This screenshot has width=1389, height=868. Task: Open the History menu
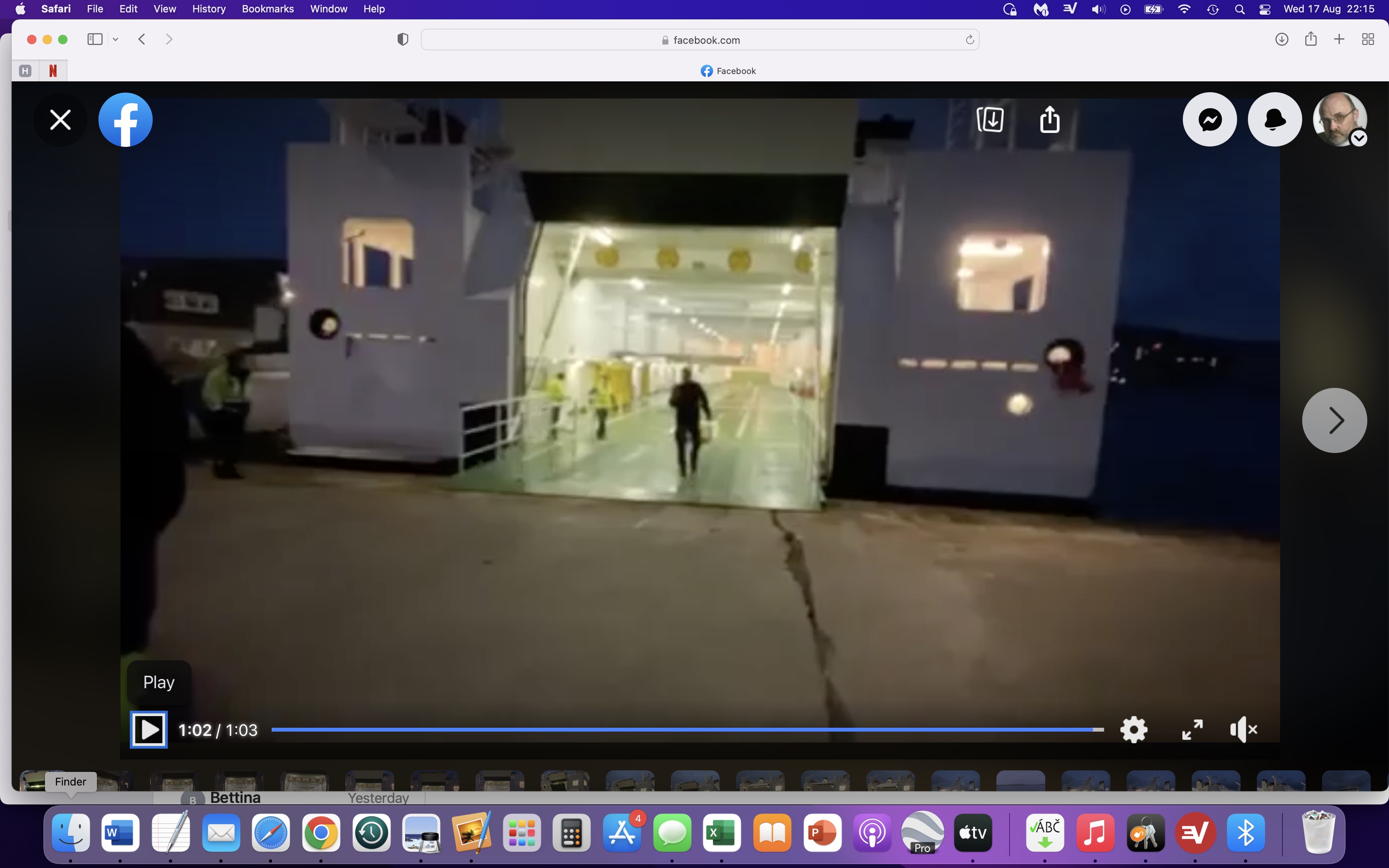(x=209, y=9)
